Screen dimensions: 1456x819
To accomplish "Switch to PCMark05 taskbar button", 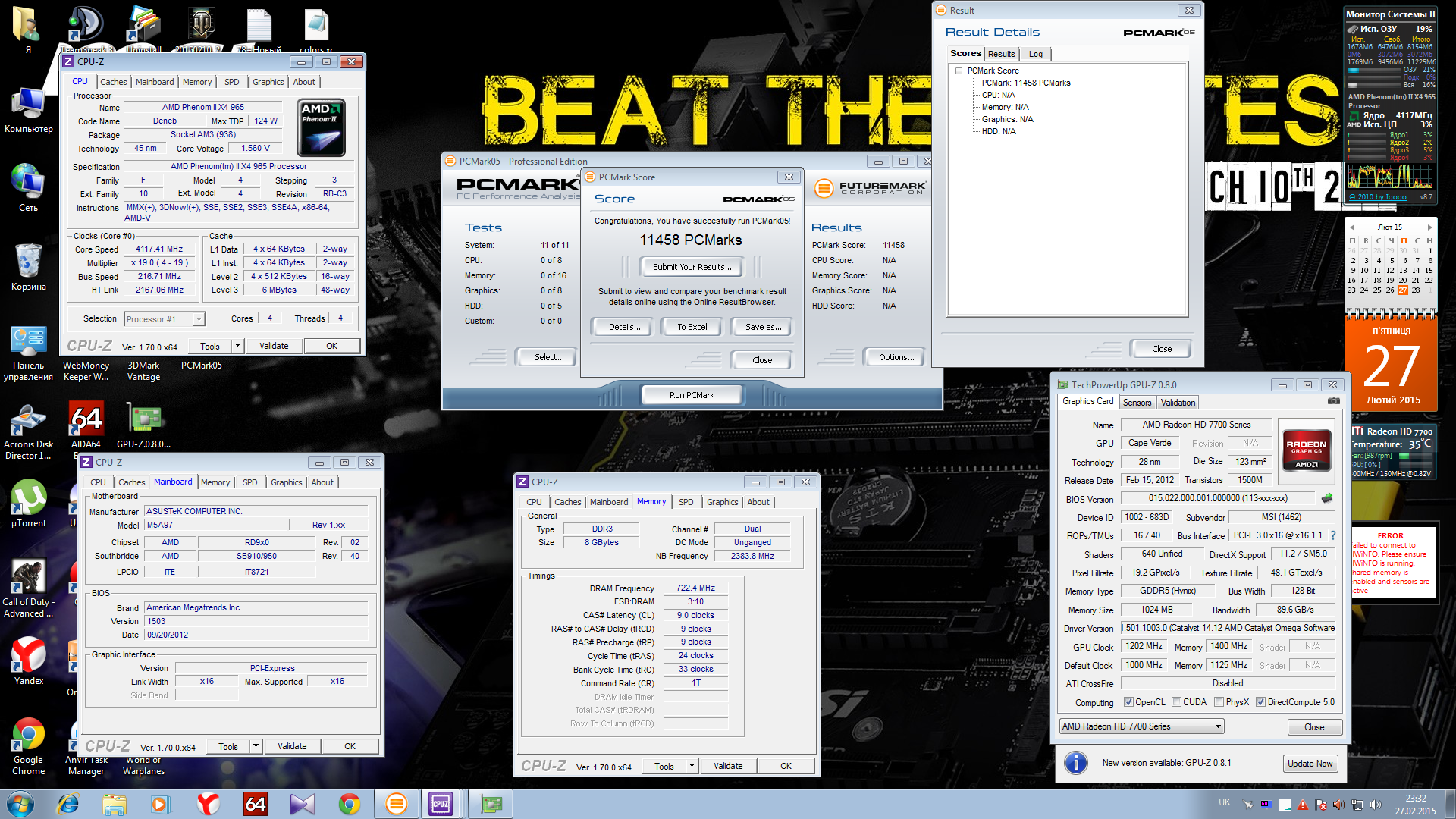I will pyautogui.click(x=396, y=804).
